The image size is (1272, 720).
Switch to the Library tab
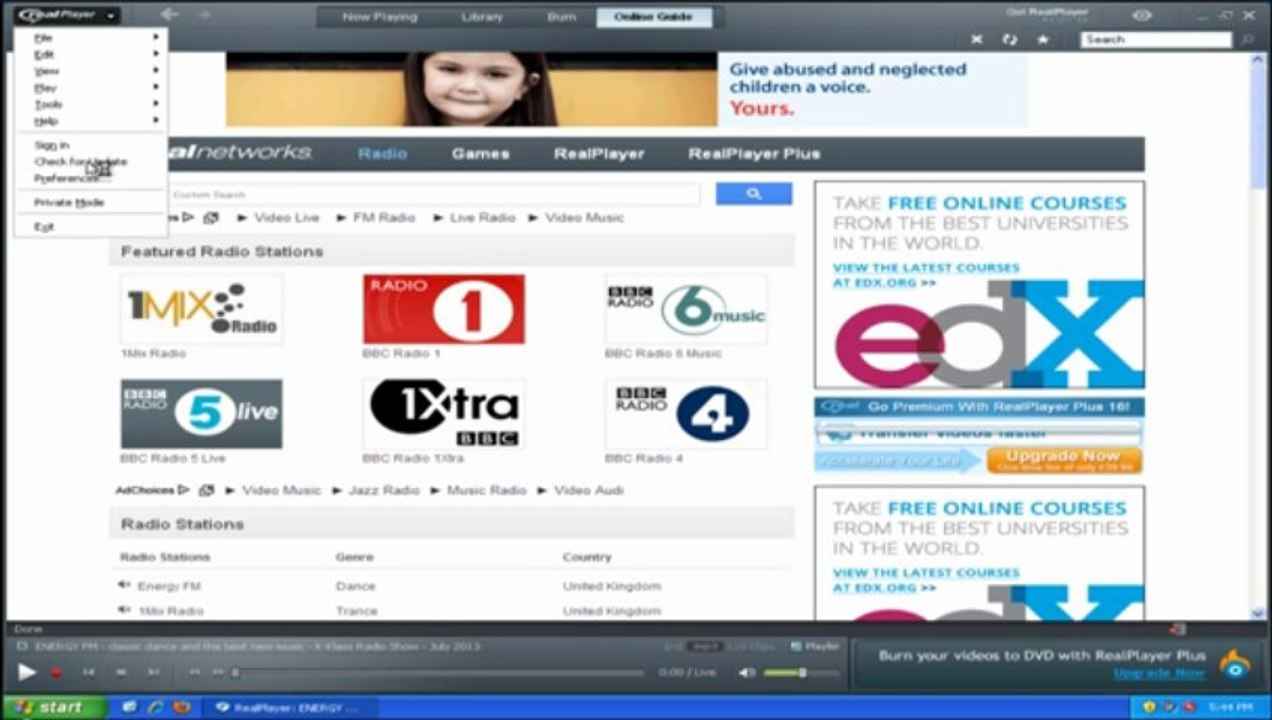coord(483,17)
